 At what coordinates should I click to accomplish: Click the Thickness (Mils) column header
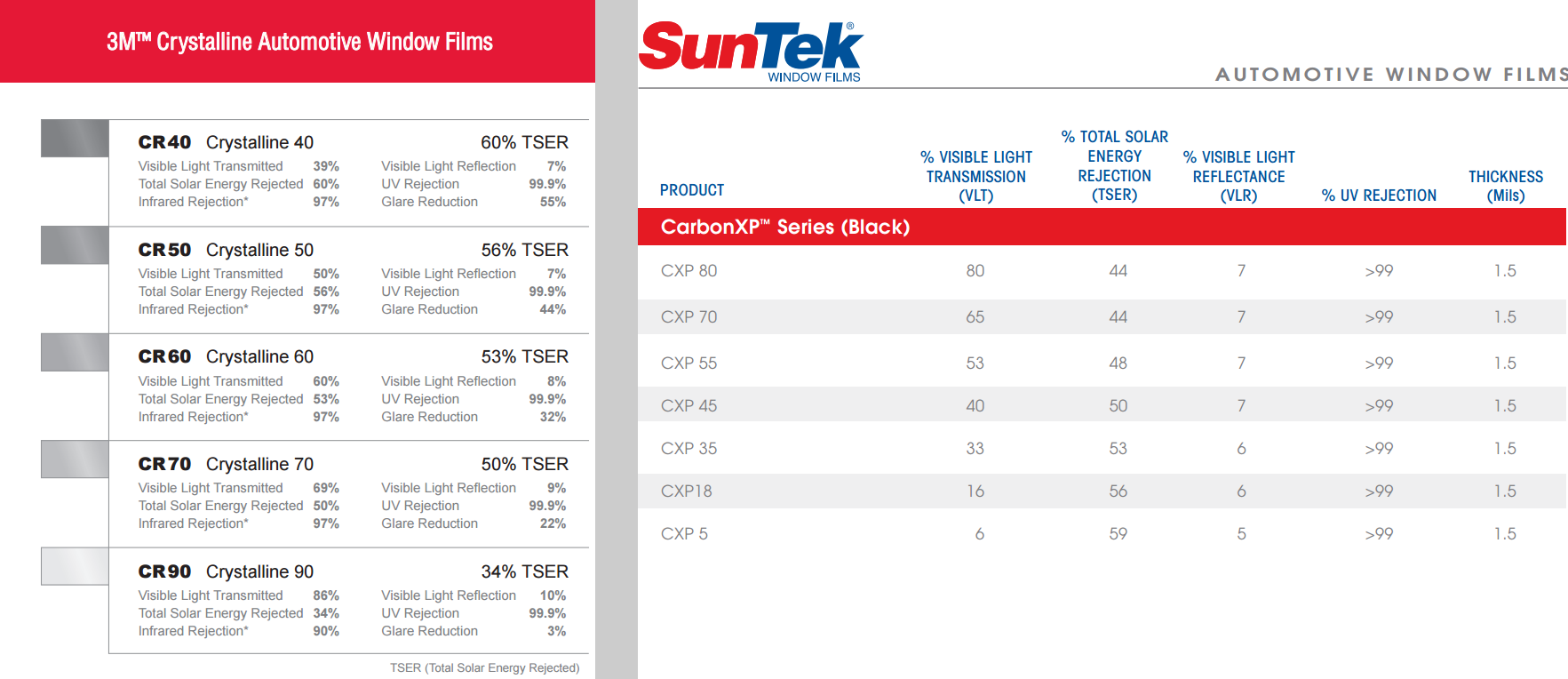tap(1506, 186)
